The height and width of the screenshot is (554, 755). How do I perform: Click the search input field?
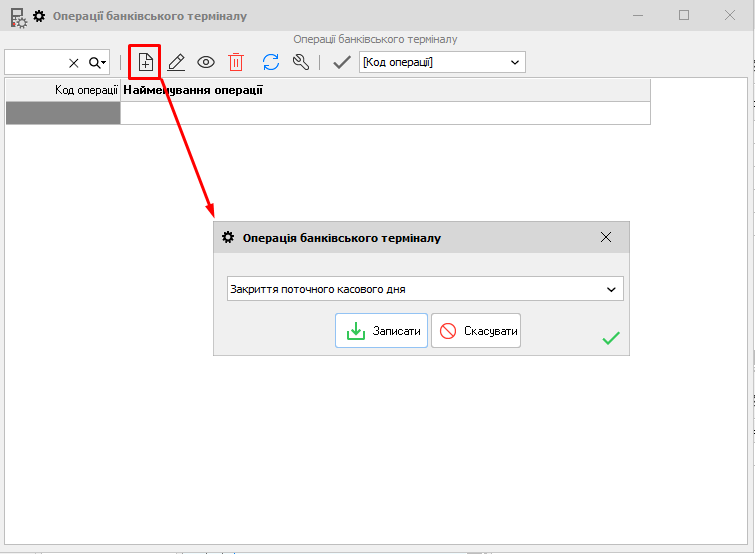click(35, 62)
